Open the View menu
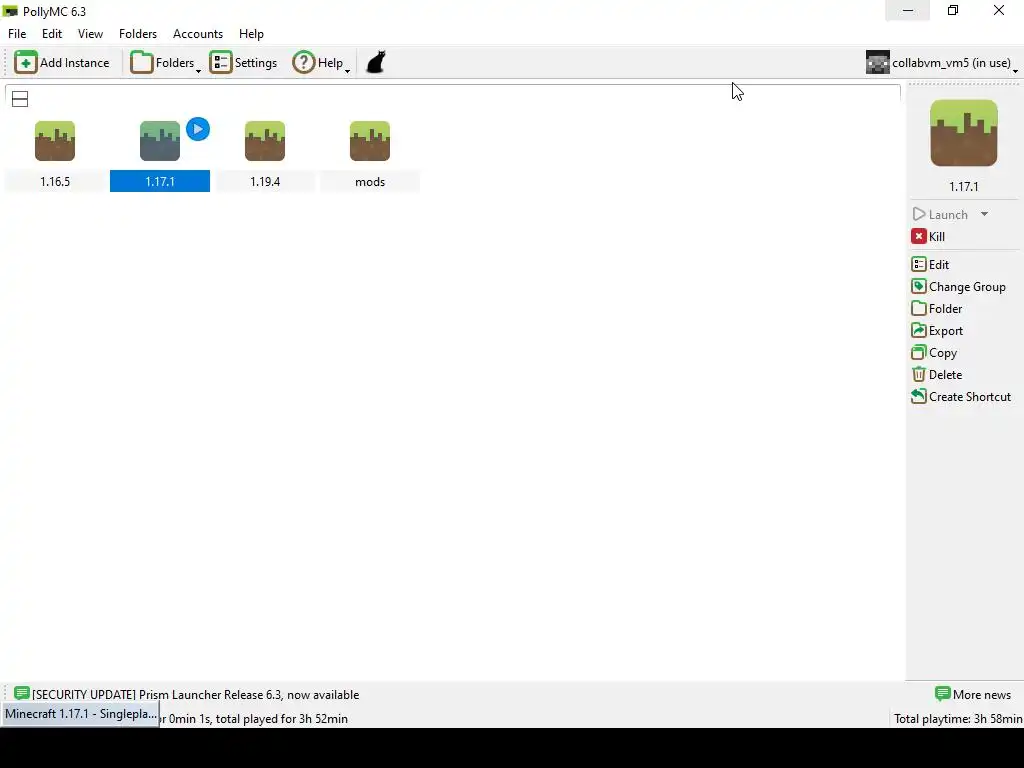 pyautogui.click(x=90, y=34)
